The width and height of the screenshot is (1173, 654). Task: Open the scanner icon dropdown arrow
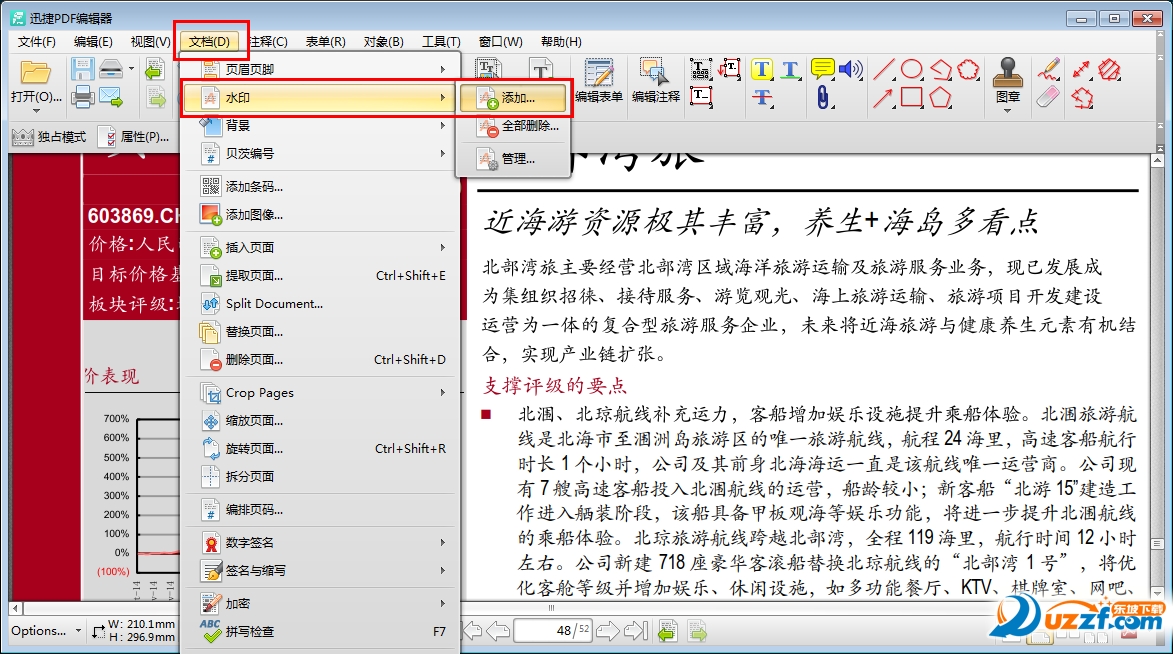pyautogui.click(x=131, y=69)
